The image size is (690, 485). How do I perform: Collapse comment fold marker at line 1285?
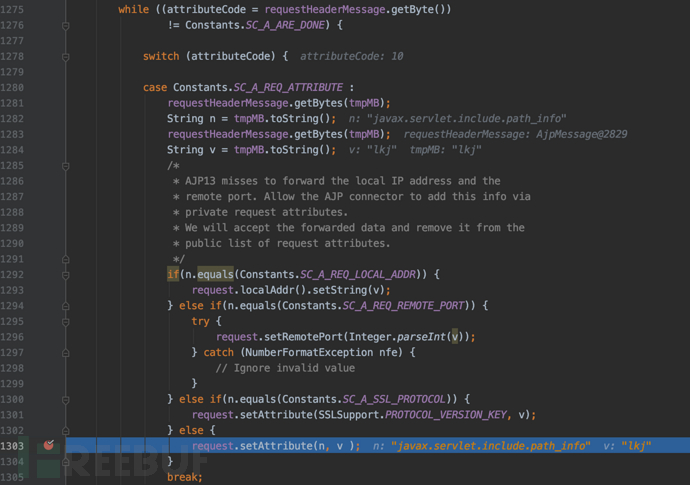pos(66,166)
